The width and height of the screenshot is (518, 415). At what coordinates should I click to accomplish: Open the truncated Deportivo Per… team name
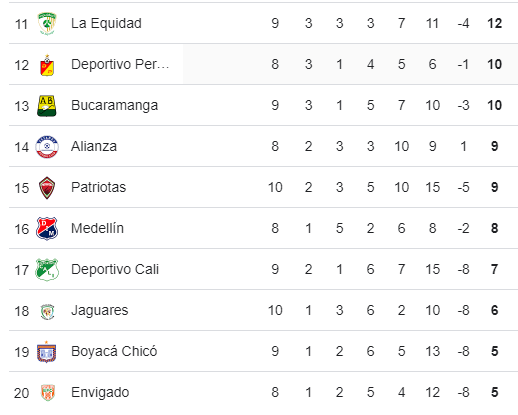tap(120, 64)
